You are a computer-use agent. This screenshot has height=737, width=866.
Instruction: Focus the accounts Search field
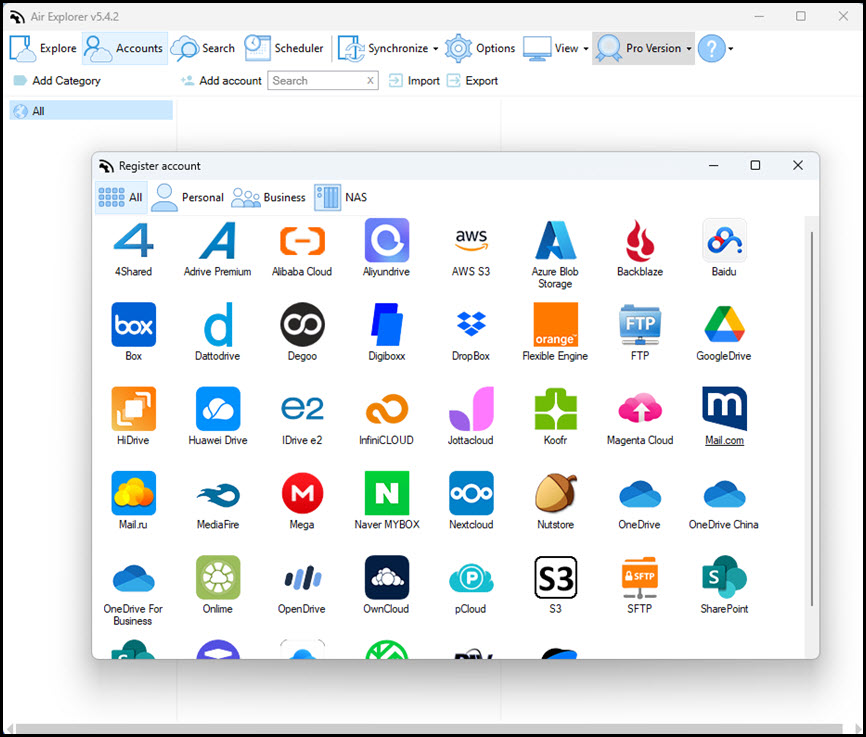pyautogui.click(x=323, y=81)
